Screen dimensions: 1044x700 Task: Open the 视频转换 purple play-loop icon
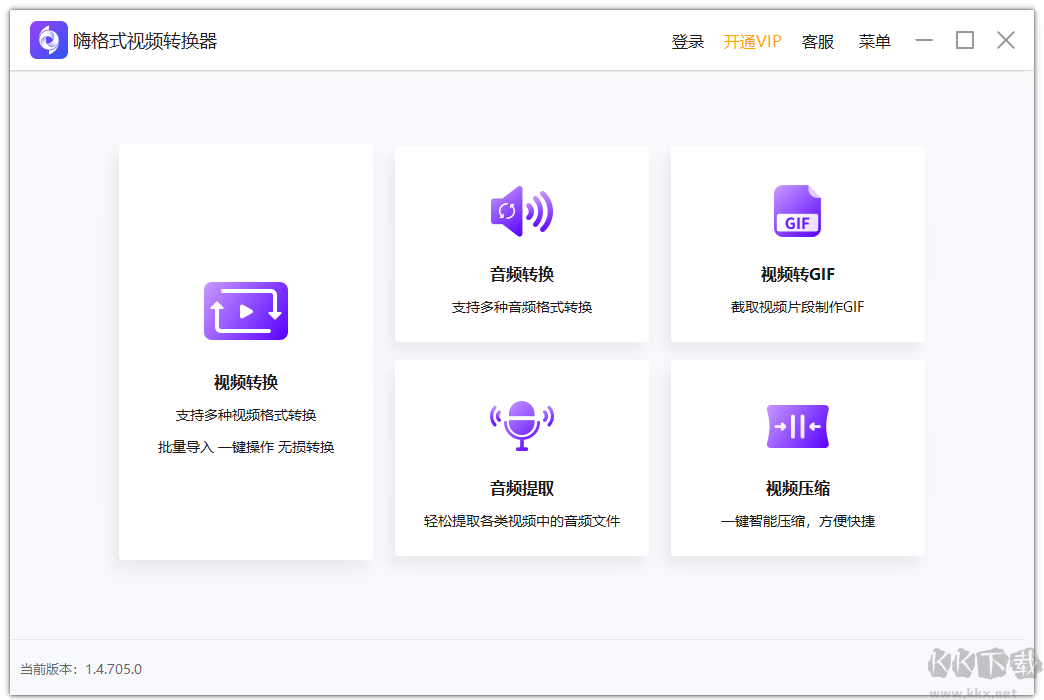coord(245,311)
